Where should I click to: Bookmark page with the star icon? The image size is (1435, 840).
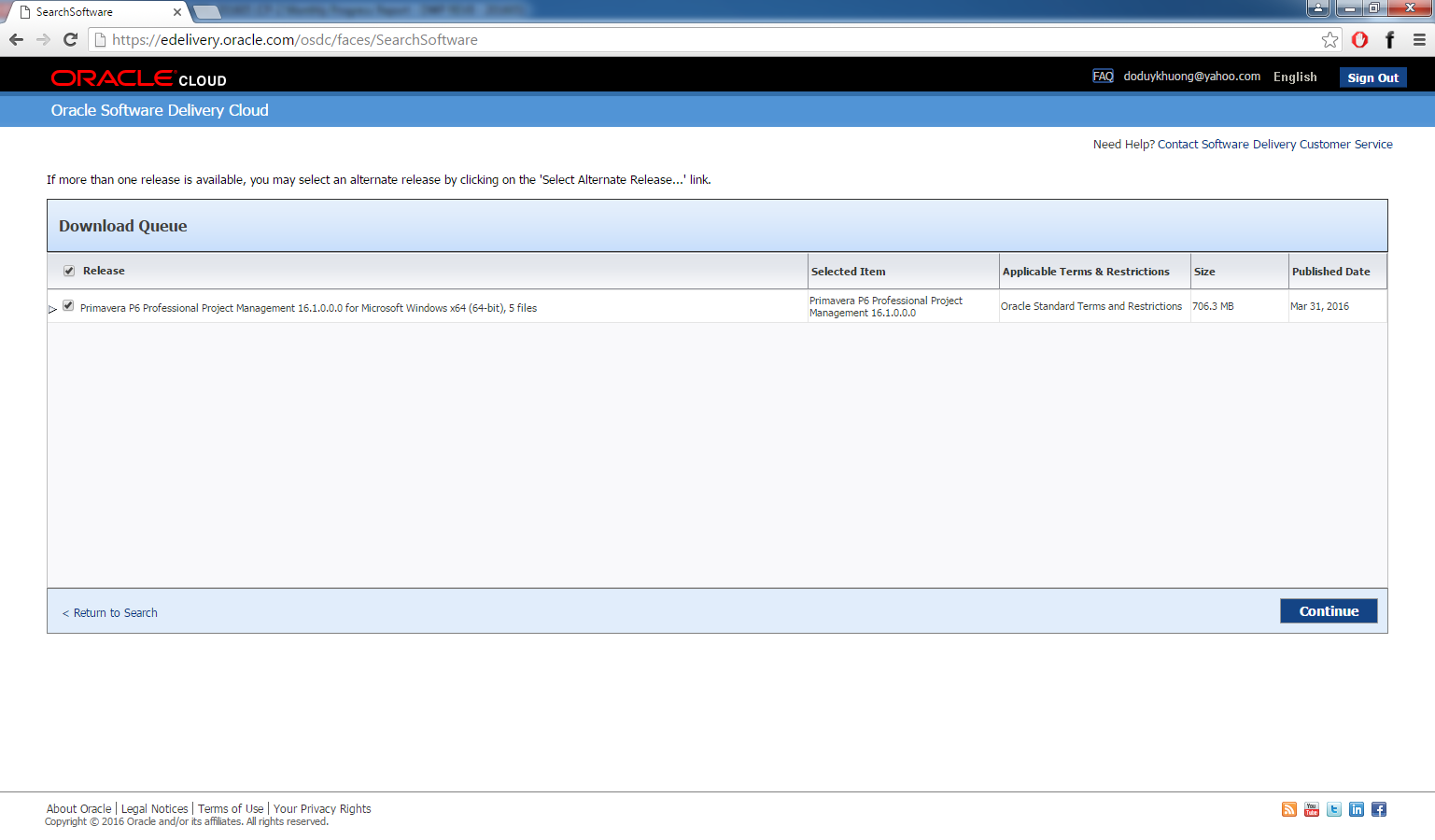[x=1329, y=39]
